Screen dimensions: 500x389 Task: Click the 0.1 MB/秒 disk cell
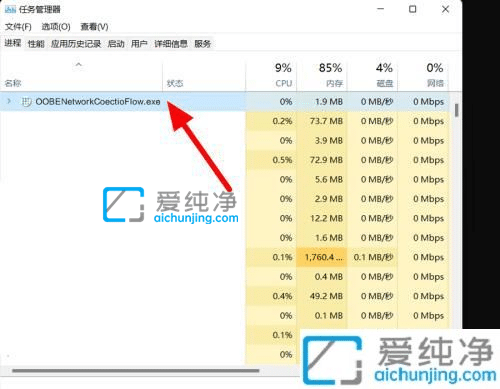tap(373, 257)
